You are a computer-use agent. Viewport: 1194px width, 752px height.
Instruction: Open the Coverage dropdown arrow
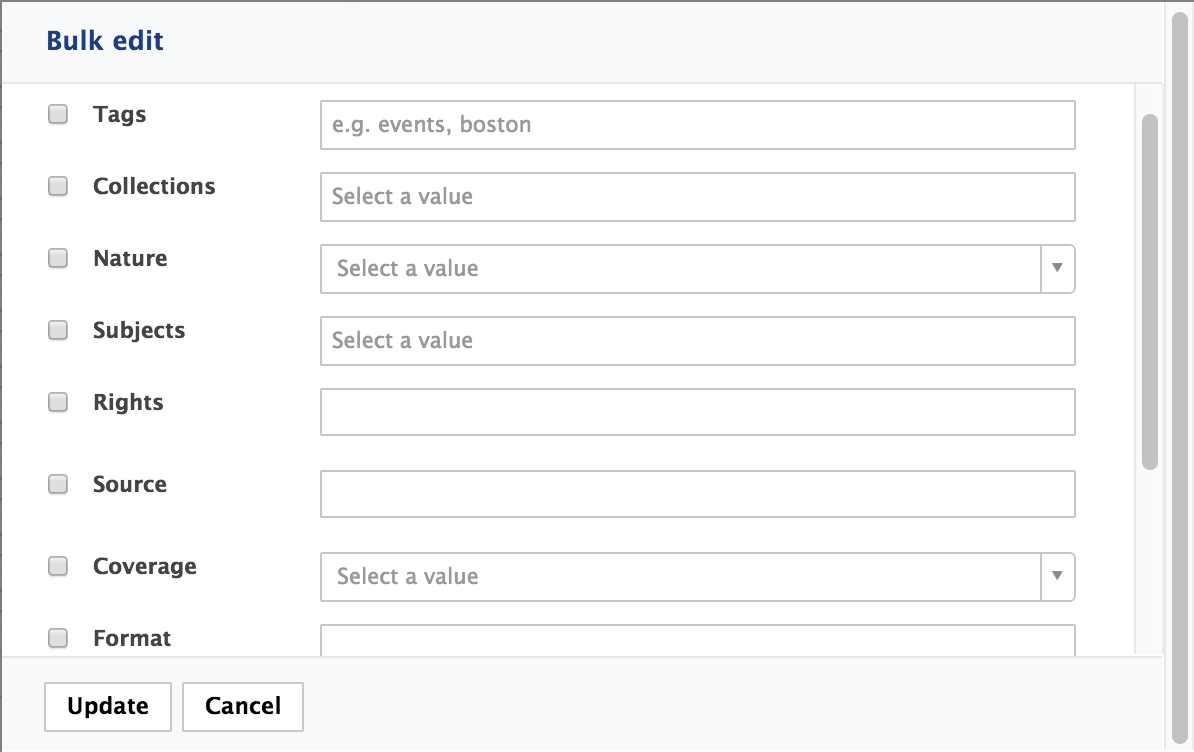tap(1057, 576)
